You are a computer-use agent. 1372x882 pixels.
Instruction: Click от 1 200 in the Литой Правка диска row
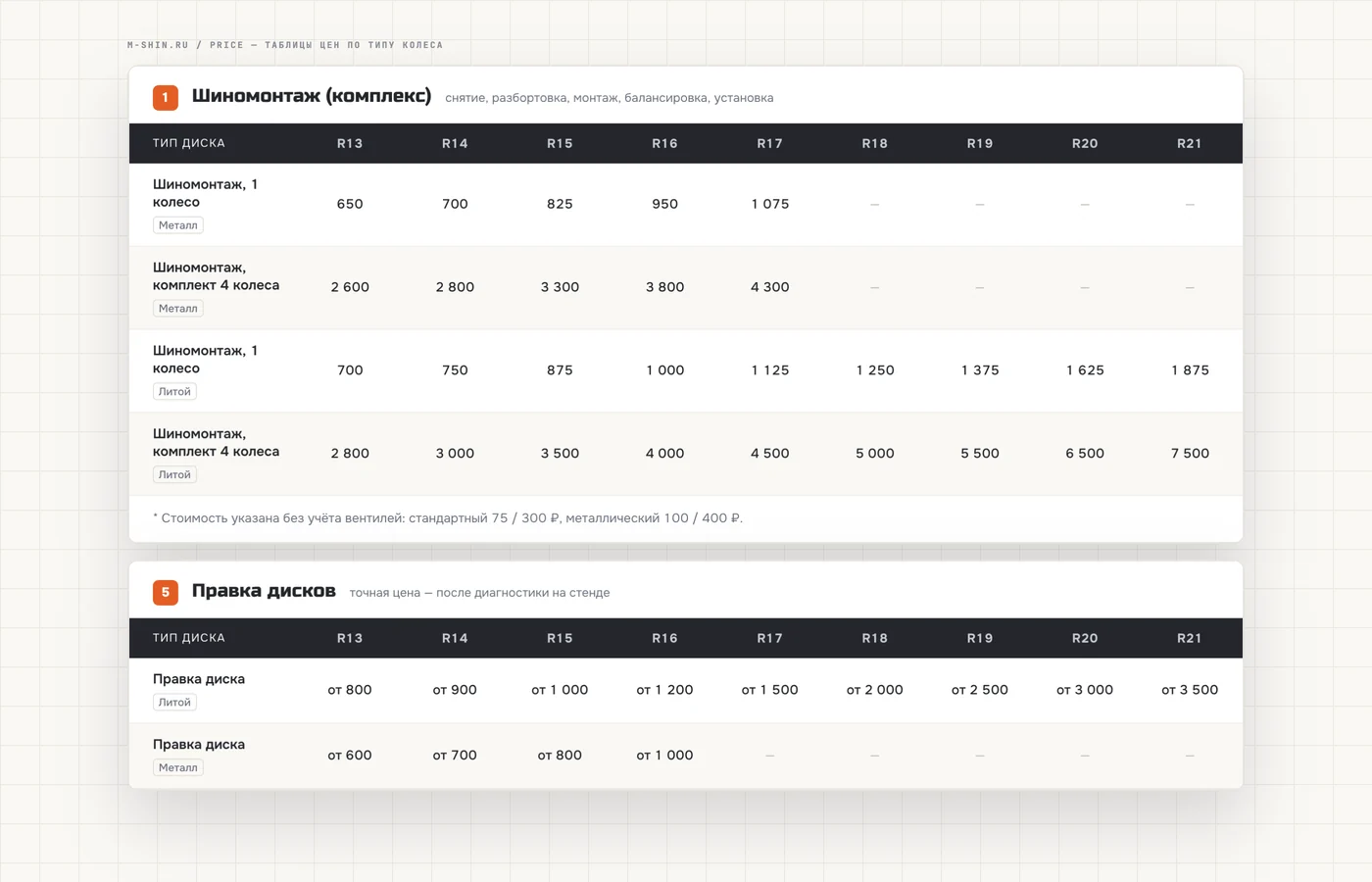[664, 690]
